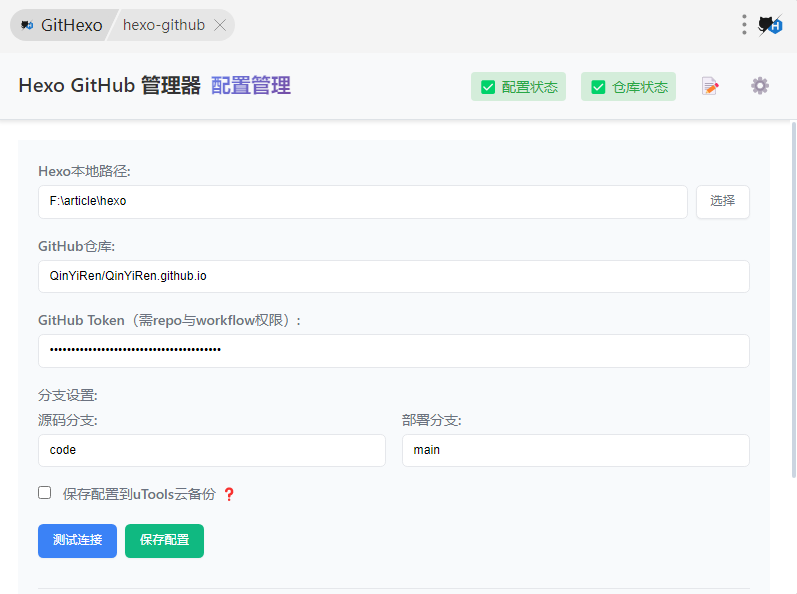Click the vertical scrollbar on the right

click(x=793, y=300)
